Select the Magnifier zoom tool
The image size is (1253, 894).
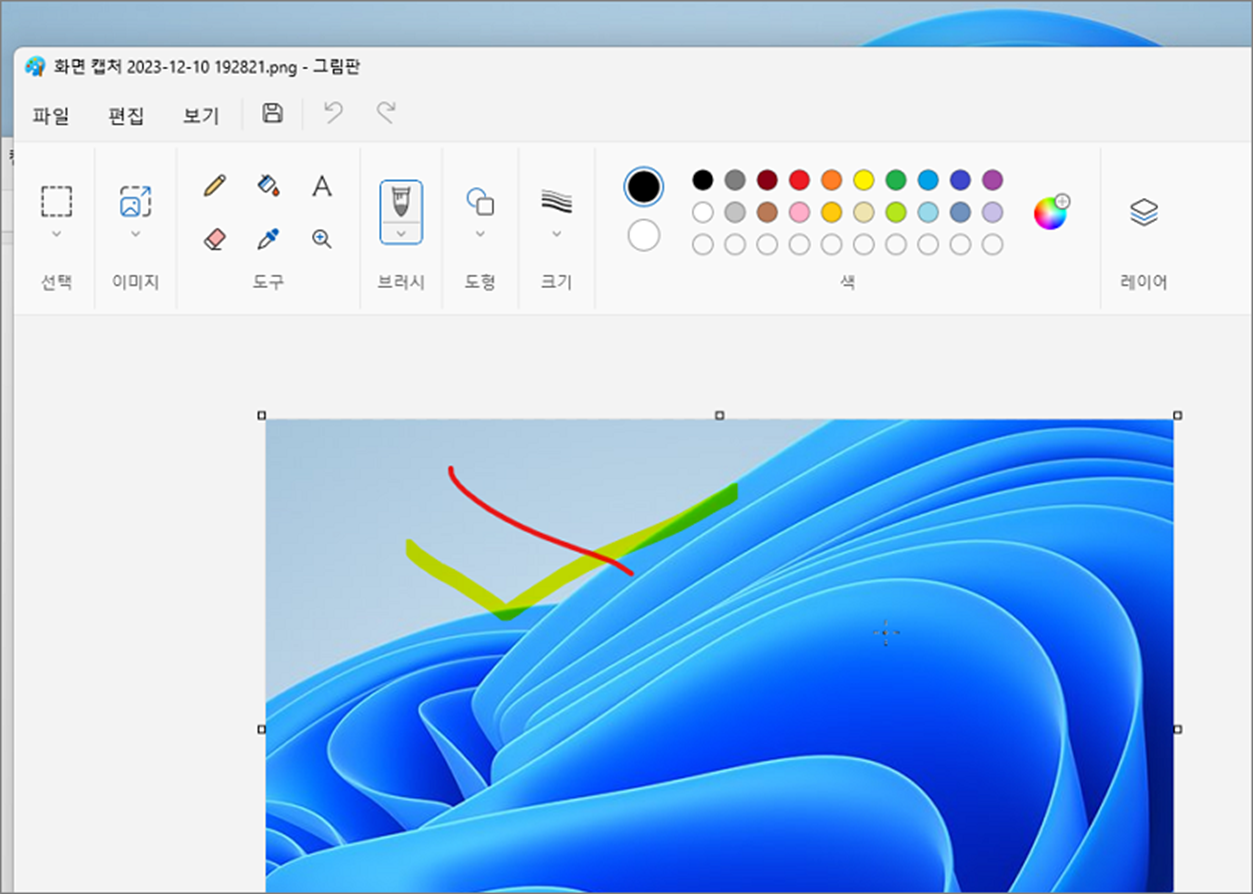[x=321, y=239]
